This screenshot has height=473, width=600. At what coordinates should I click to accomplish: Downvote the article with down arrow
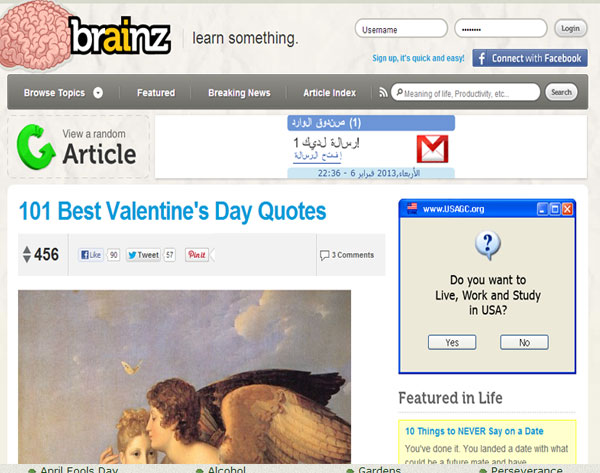click(x=27, y=259)
